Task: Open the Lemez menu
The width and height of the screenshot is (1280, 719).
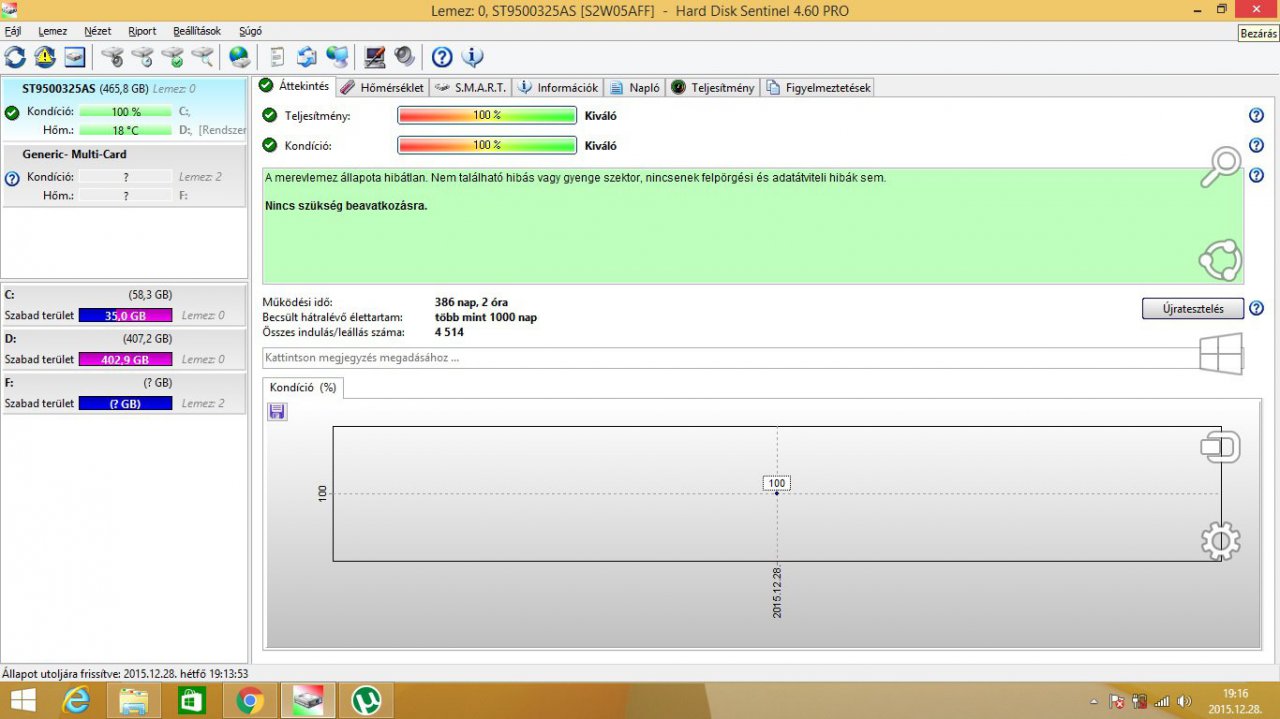Action: 53,31
